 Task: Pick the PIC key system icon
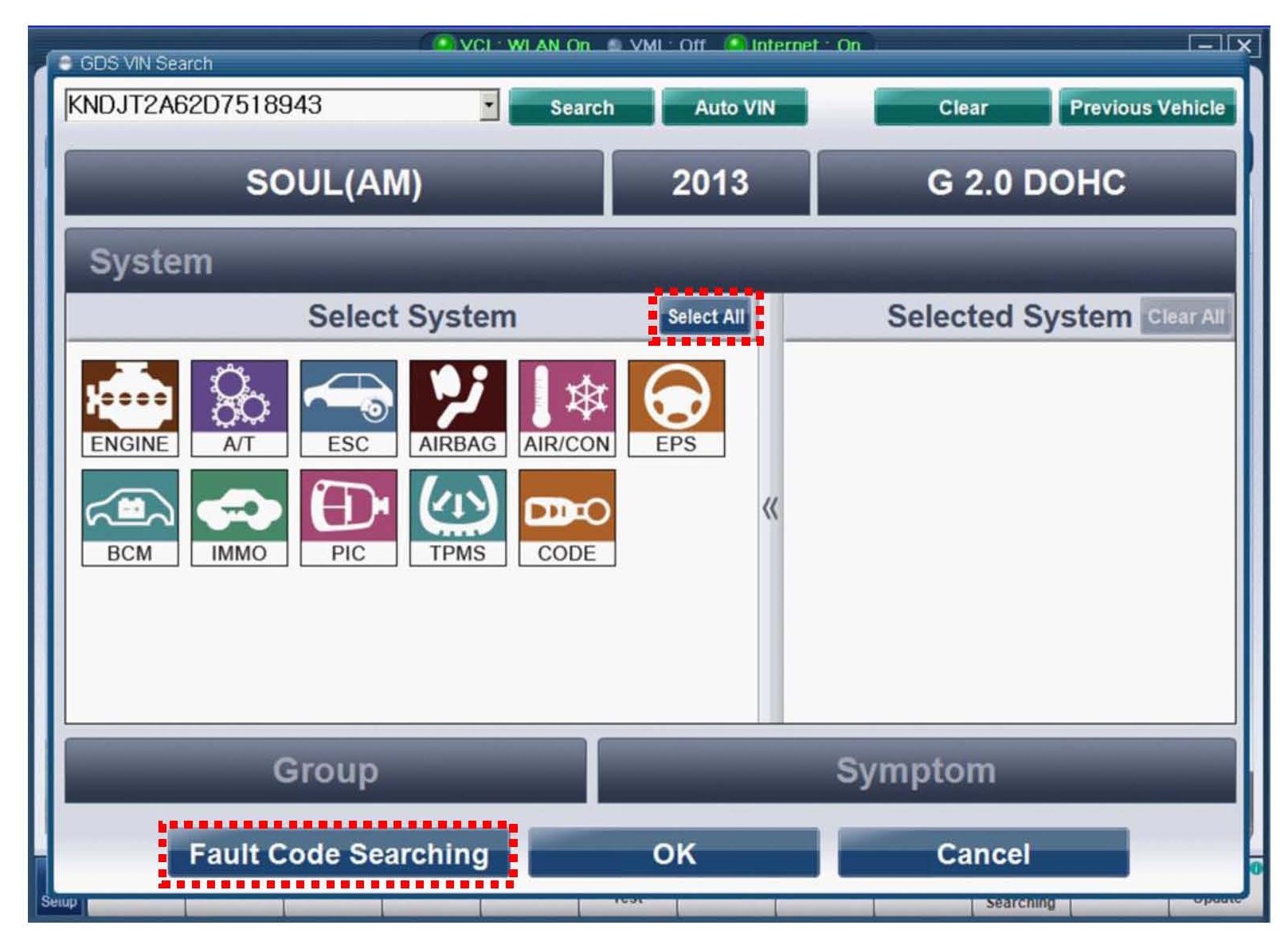tap(348, 517)
